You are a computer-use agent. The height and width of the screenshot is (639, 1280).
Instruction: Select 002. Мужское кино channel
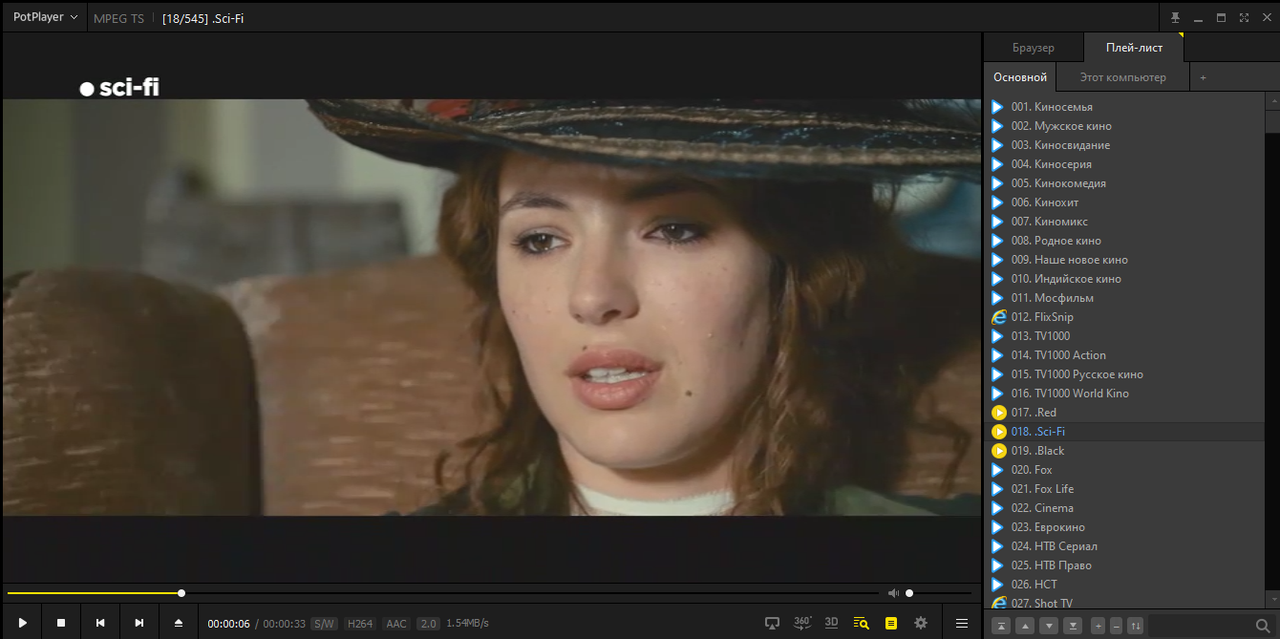point(1124,126)
